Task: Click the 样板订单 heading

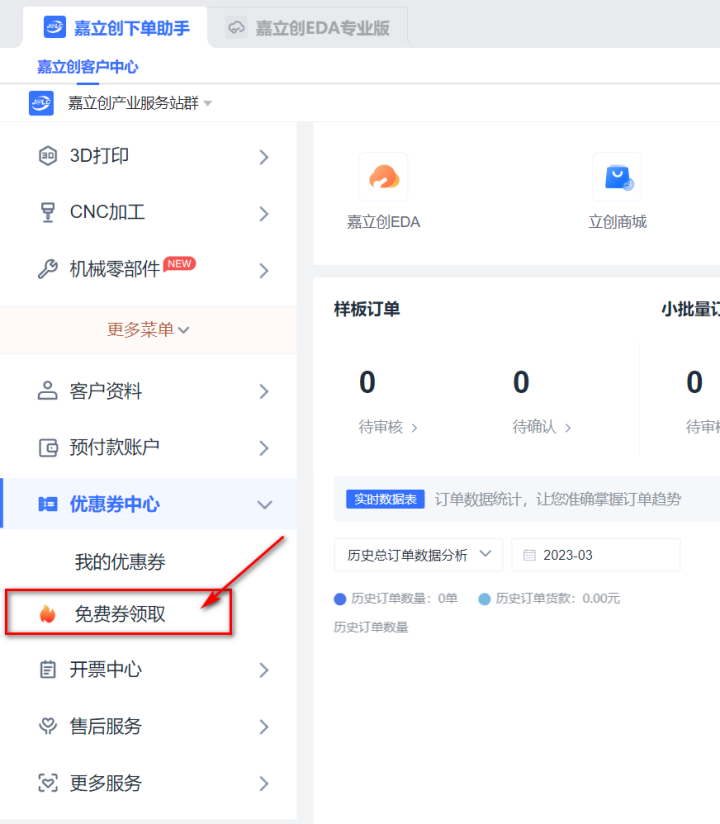Action: pos(367,309)
